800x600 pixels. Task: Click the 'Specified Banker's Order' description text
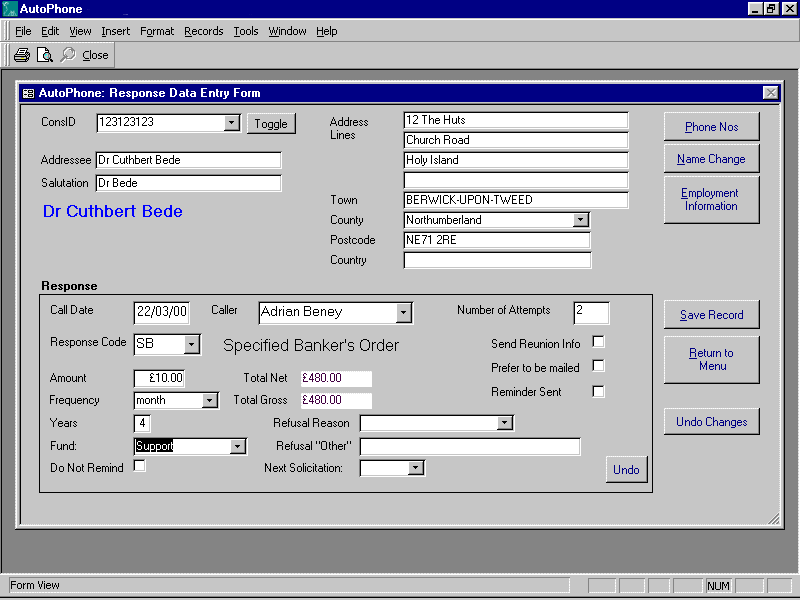311,345
